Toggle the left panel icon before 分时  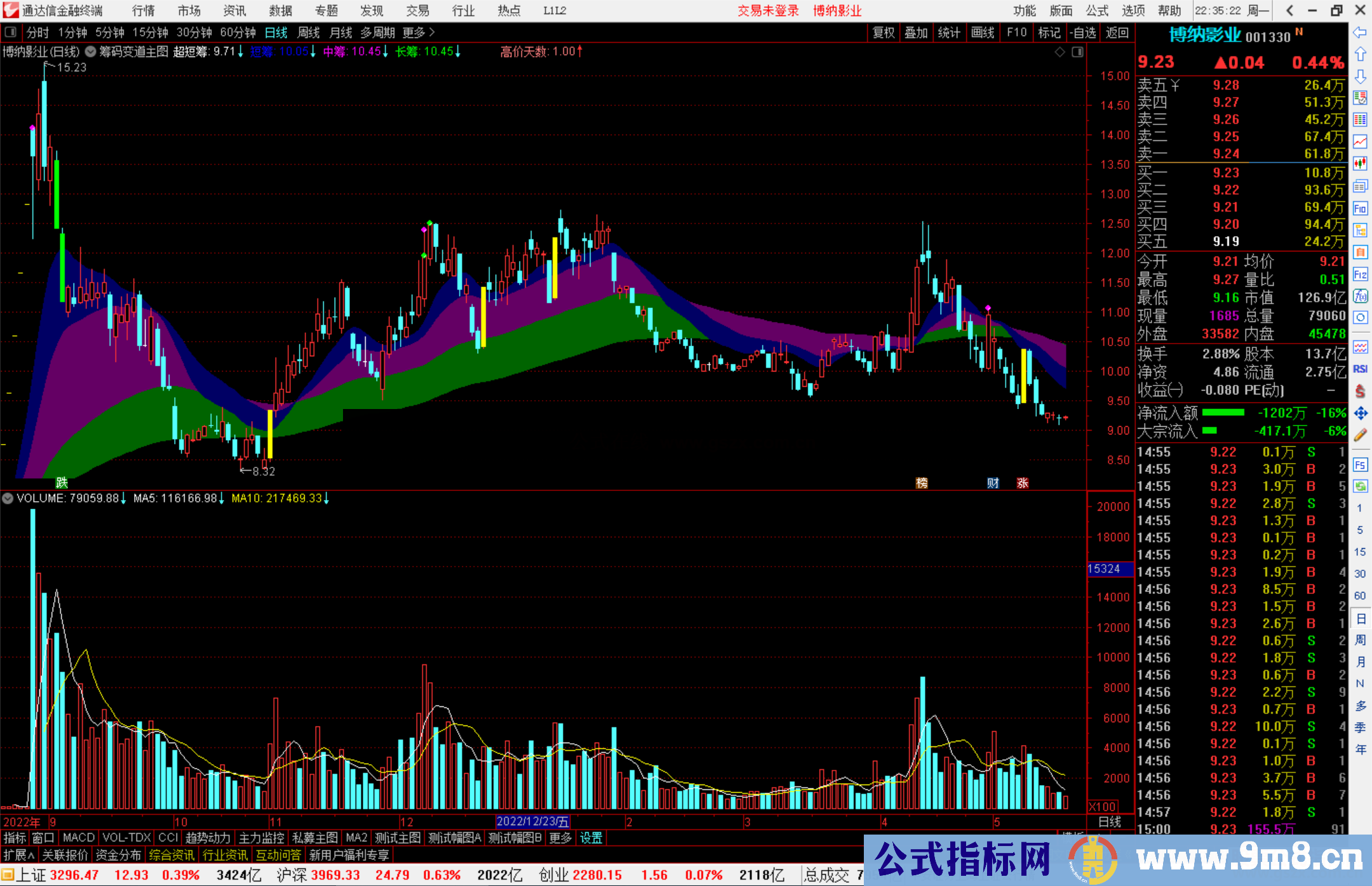[11, 32]
